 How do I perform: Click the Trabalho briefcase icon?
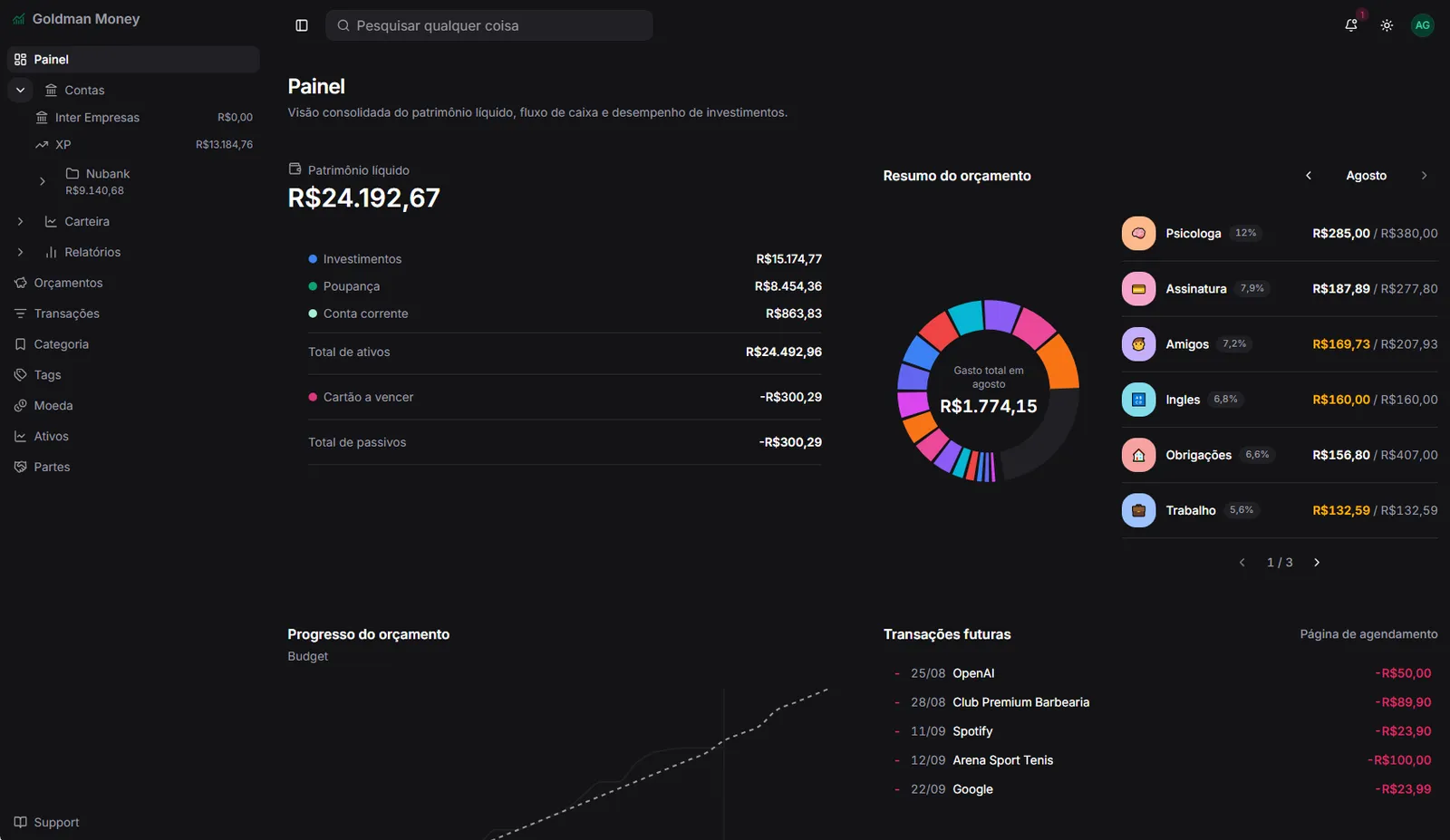pos(1138,510)
